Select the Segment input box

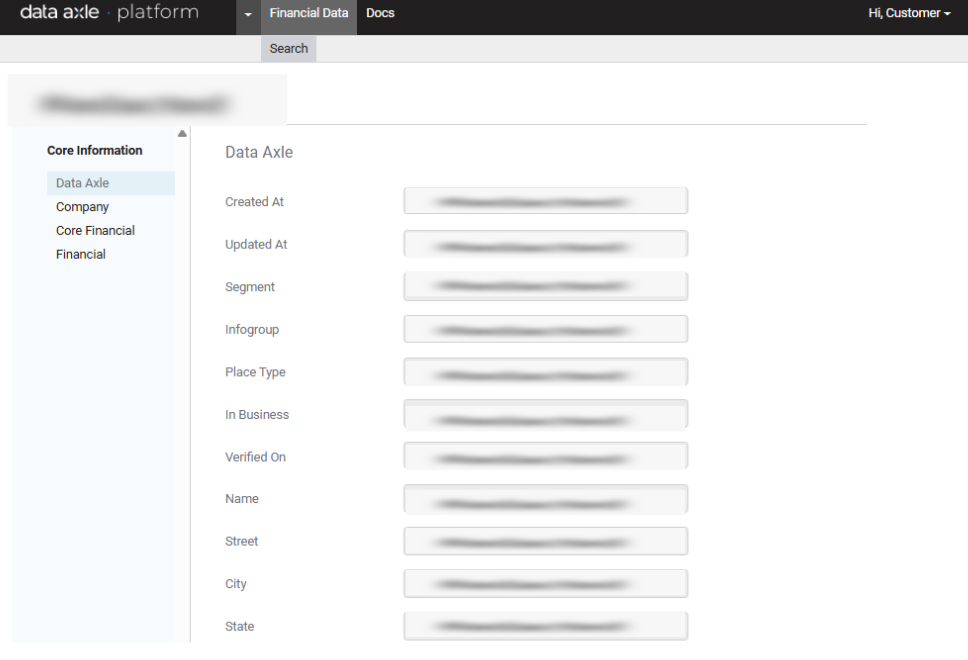[x=545, y=287]
